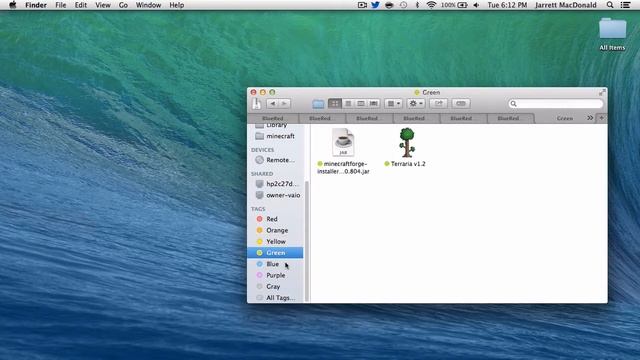Open the Jarrett MacDonald user menu
Viewport: 640px width, 360px height.
click(566, 5)
